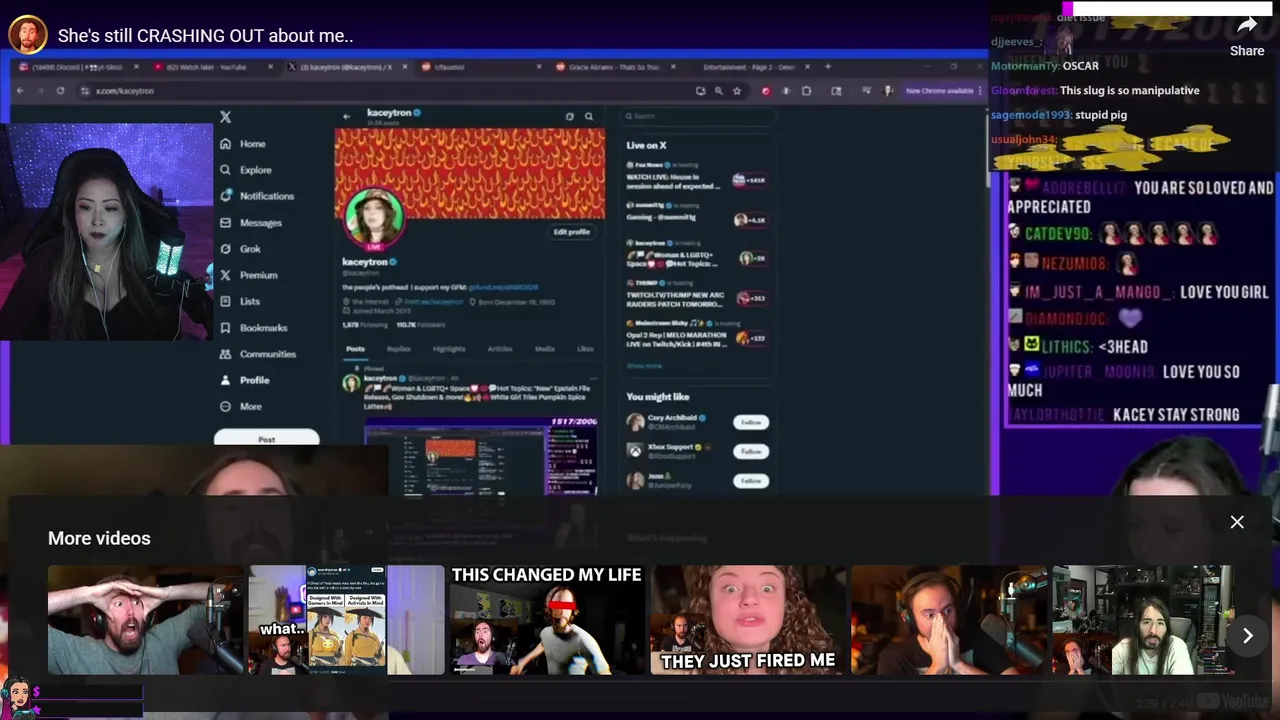Click the X logo in the sidebar

(225, 117)
